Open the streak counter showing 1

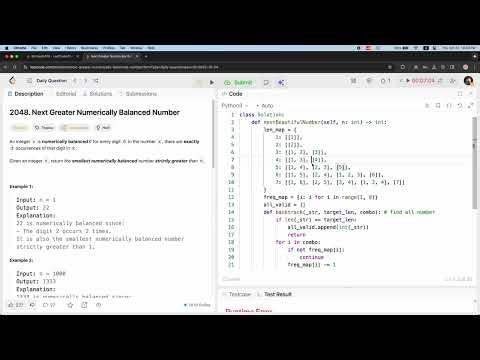[385, 81]
